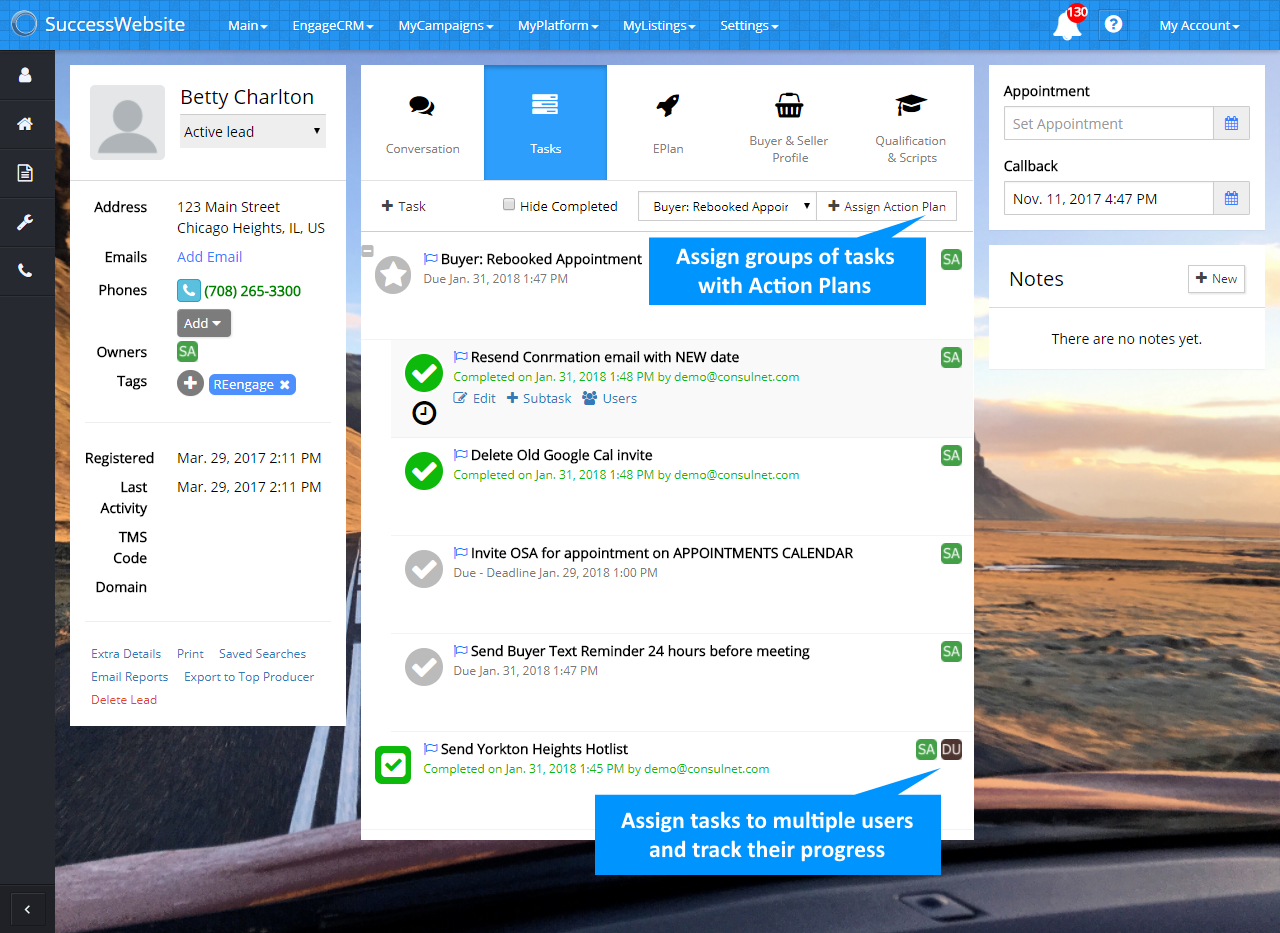Open the Buyer: Rebooked Appointment plan dropdown

[727, 207]
